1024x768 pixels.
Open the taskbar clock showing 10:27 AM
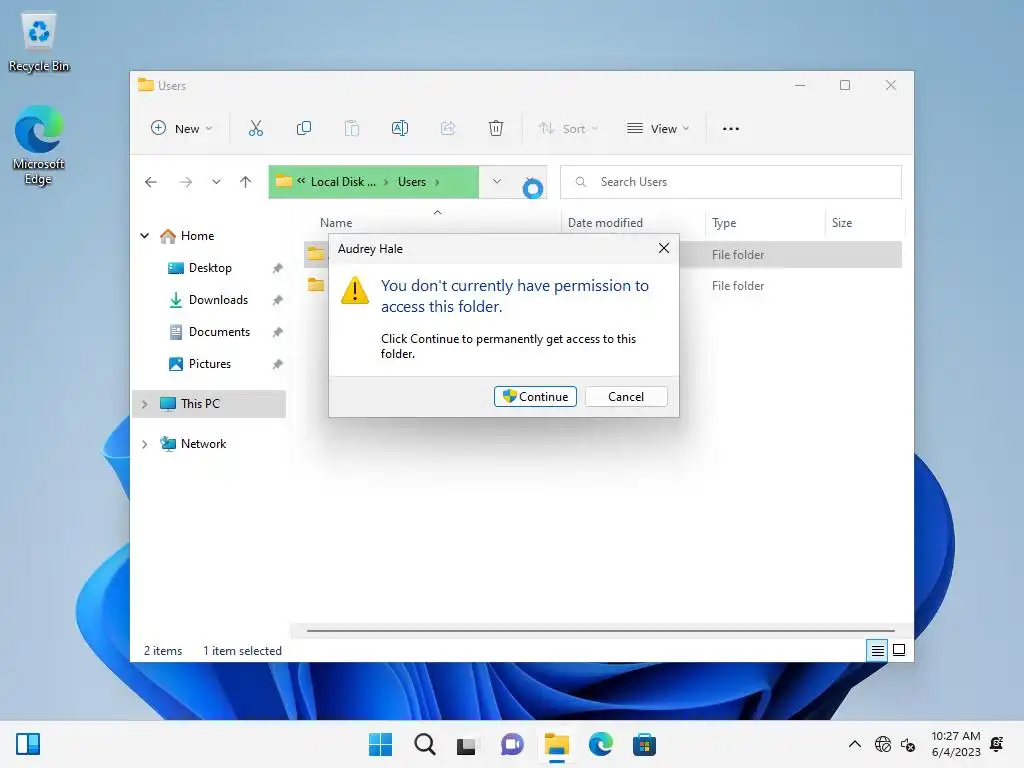(x=955, y=744)
